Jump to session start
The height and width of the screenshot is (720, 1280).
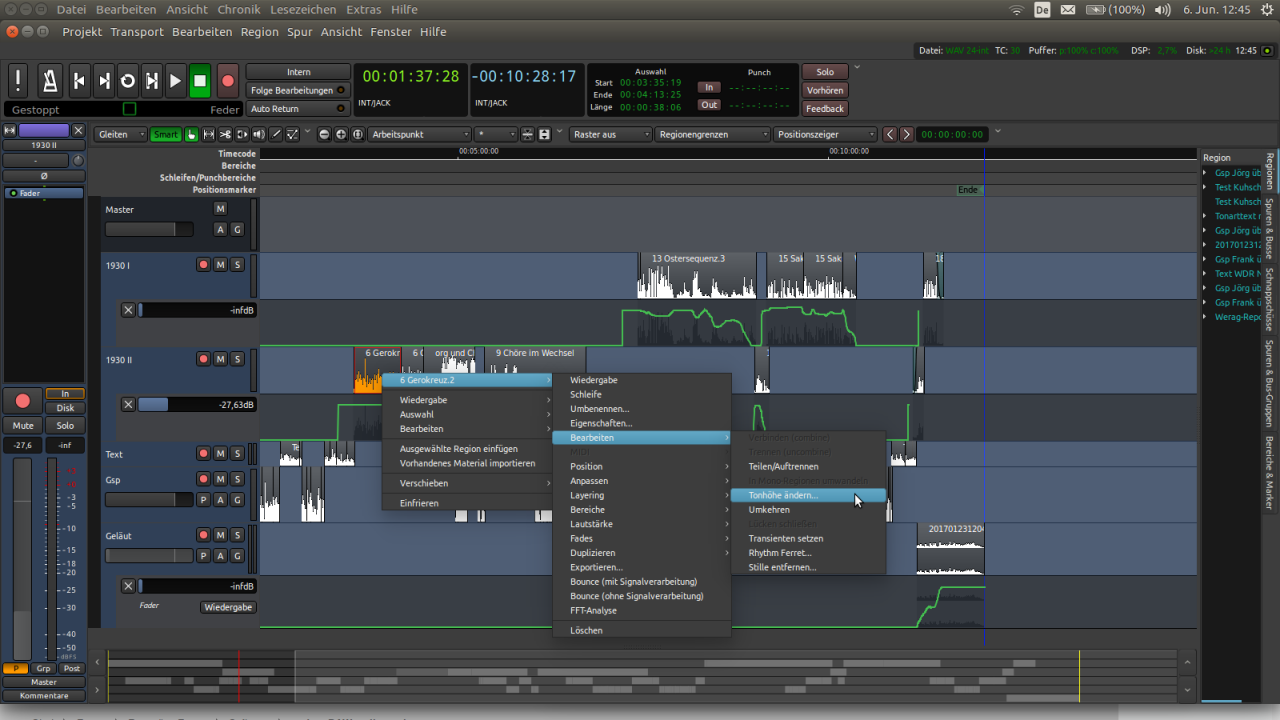(x=79, y=81)
